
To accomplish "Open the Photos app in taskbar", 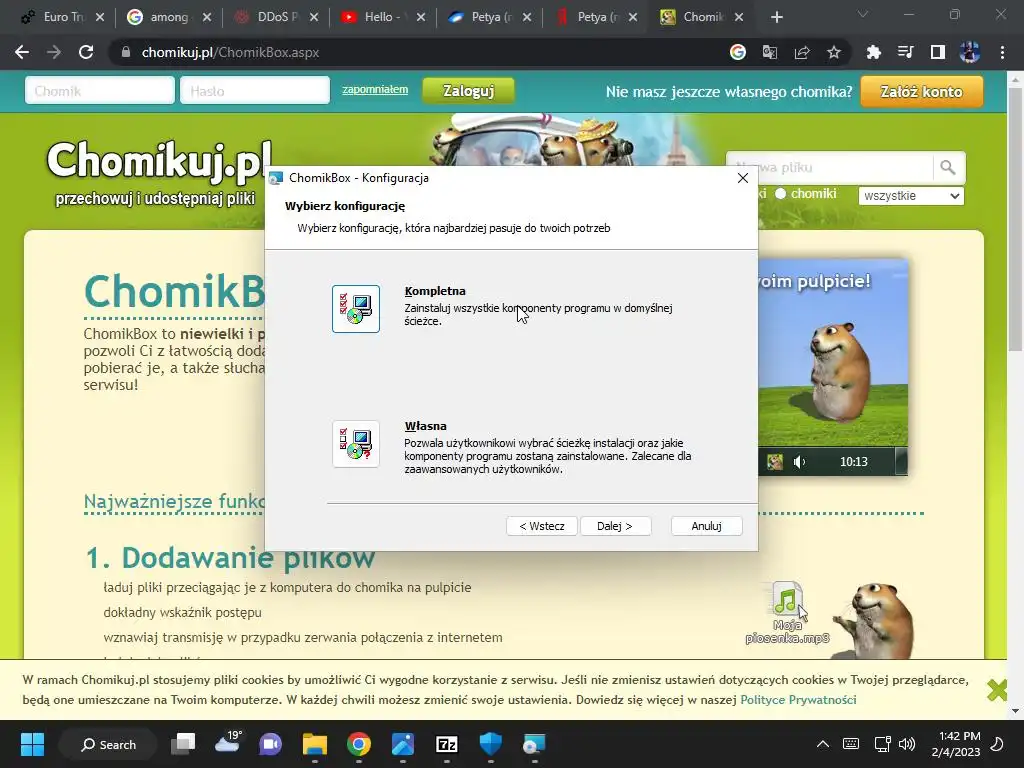I will pos(403,744).
